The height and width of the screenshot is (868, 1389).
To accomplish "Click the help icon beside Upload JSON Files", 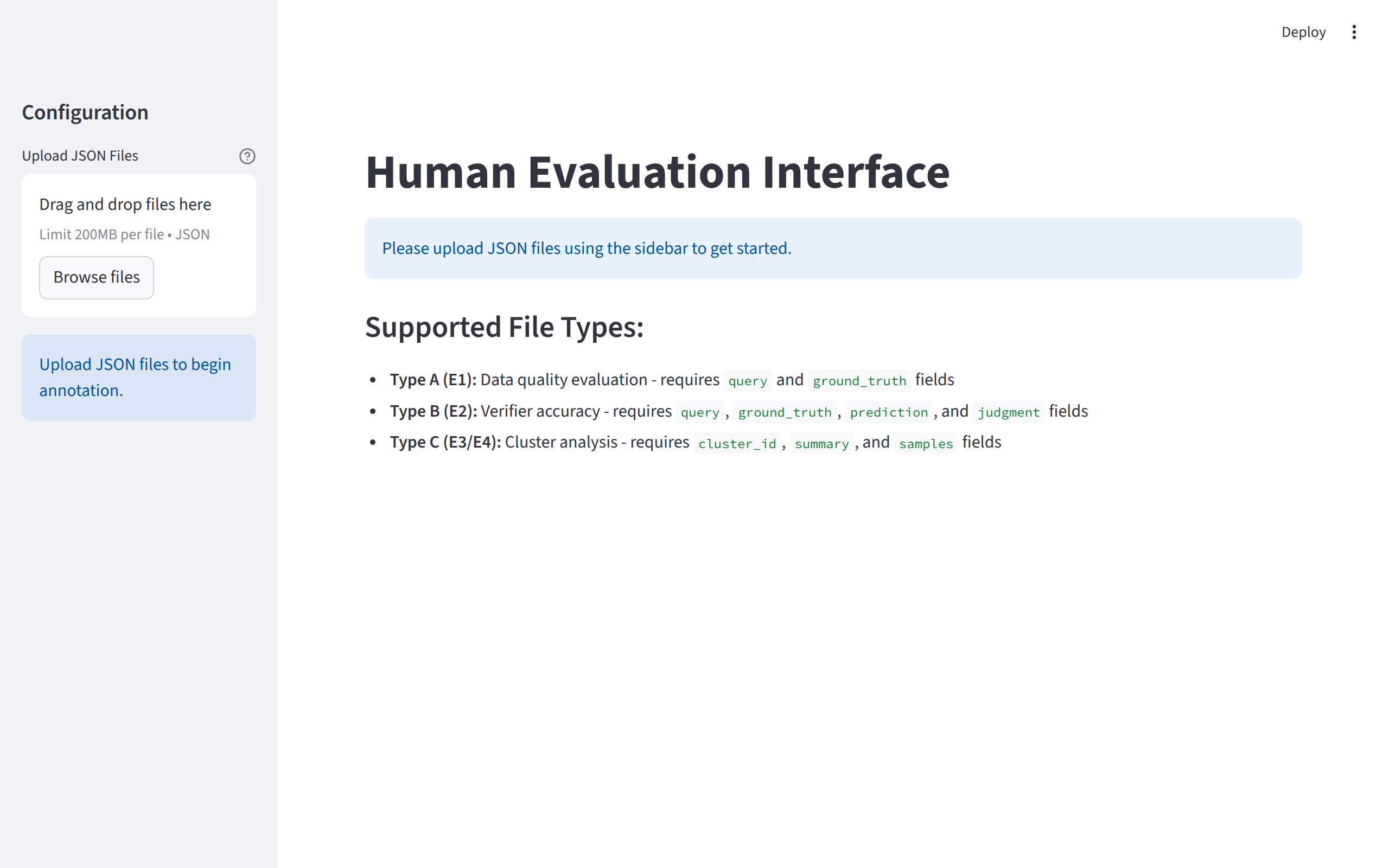I will (x=247, y=156).
